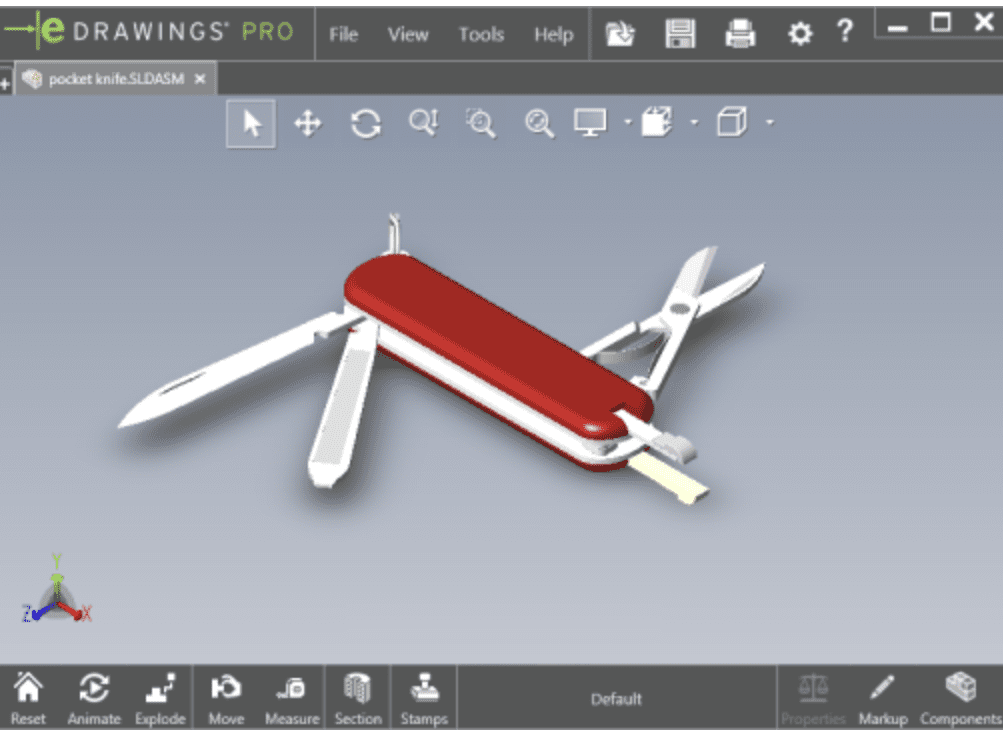Open the Measure tool
1003x731 pixels.
pyautogui.click(x=291, y=697)
